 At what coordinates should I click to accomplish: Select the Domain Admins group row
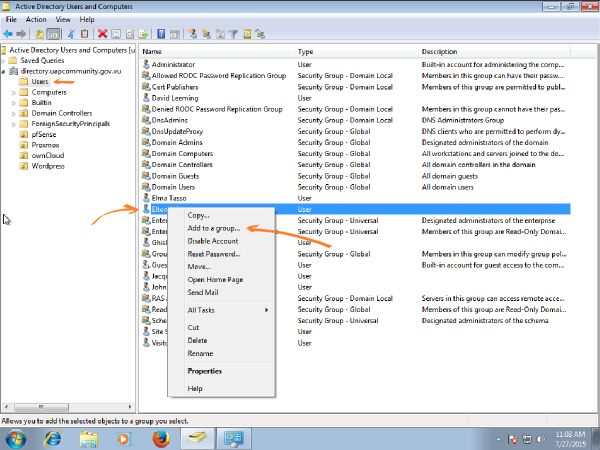355,143
